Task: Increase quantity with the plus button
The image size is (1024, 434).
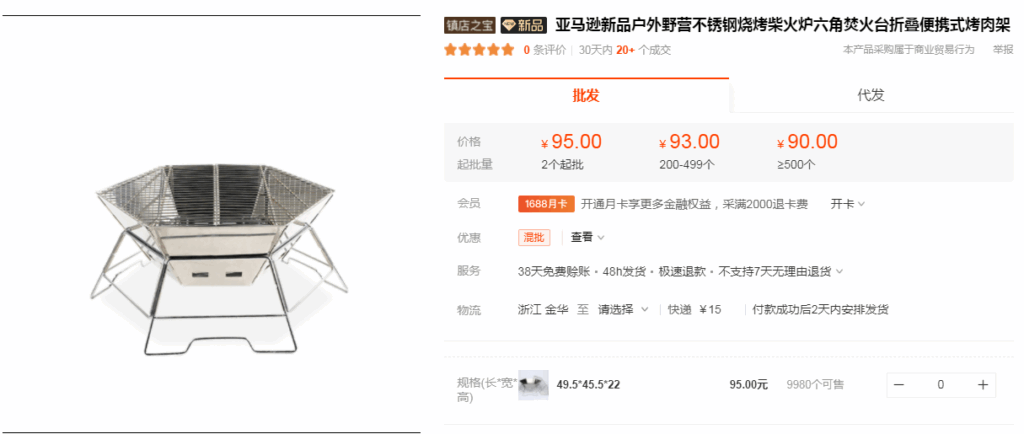Action: pos(982,385)
